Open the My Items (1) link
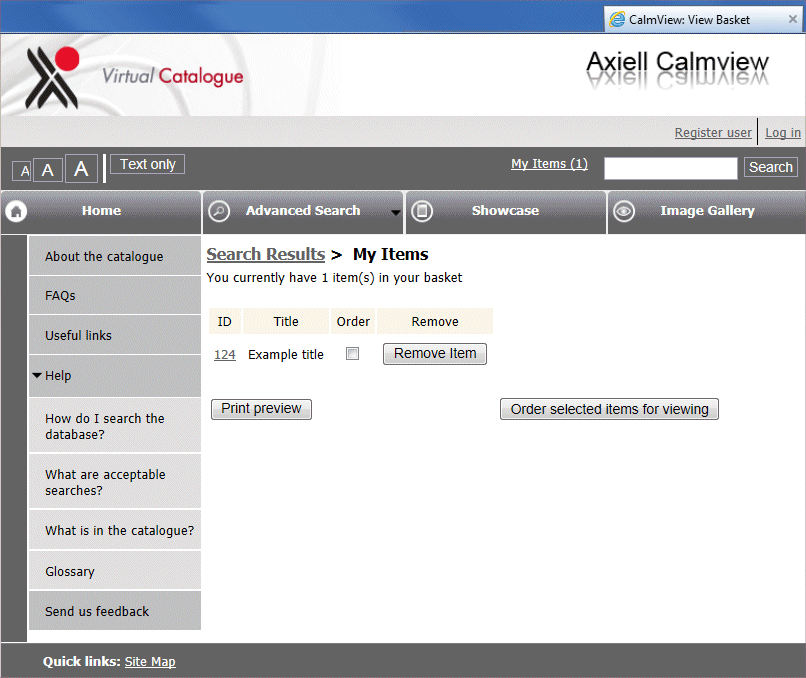The height and width of the screenshot is (678, 806). pyautogui.click(x=549, y=164)
